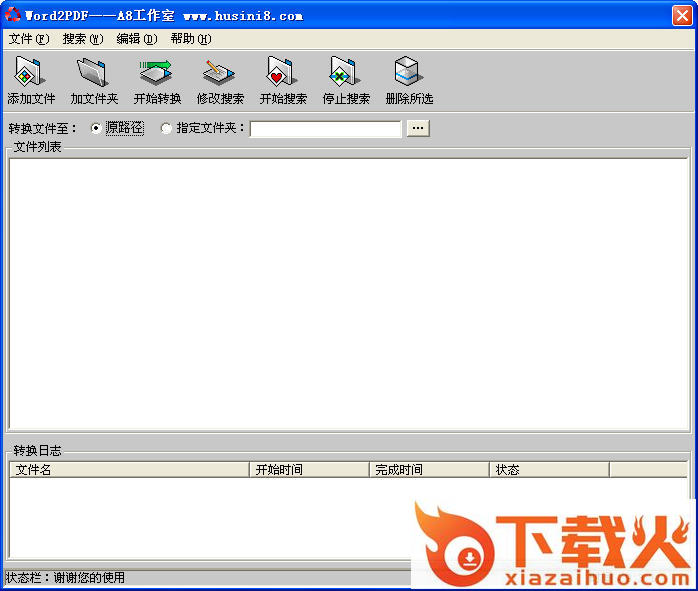Screen dimensions: 698x591
Task: Select the 指定文件夹 radio button
Action: click(166, 129)
